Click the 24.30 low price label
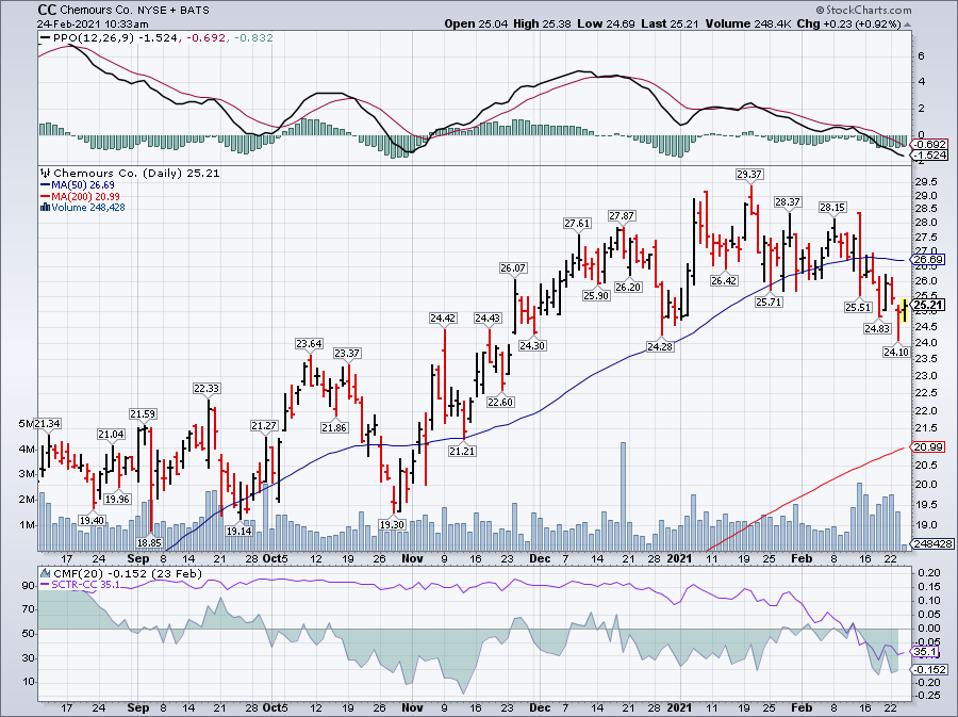The width and height of the screenshot is (958, 717). coord(532,346)
